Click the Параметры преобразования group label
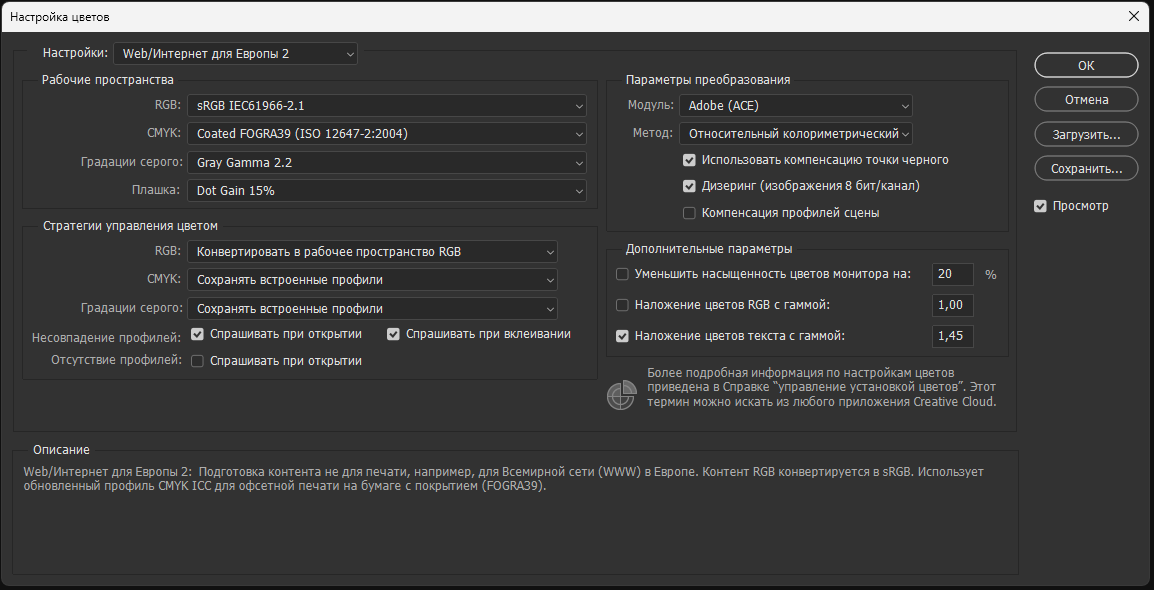Image resolution: width=1154 pixels, height=590 pixels. (708, 79)
